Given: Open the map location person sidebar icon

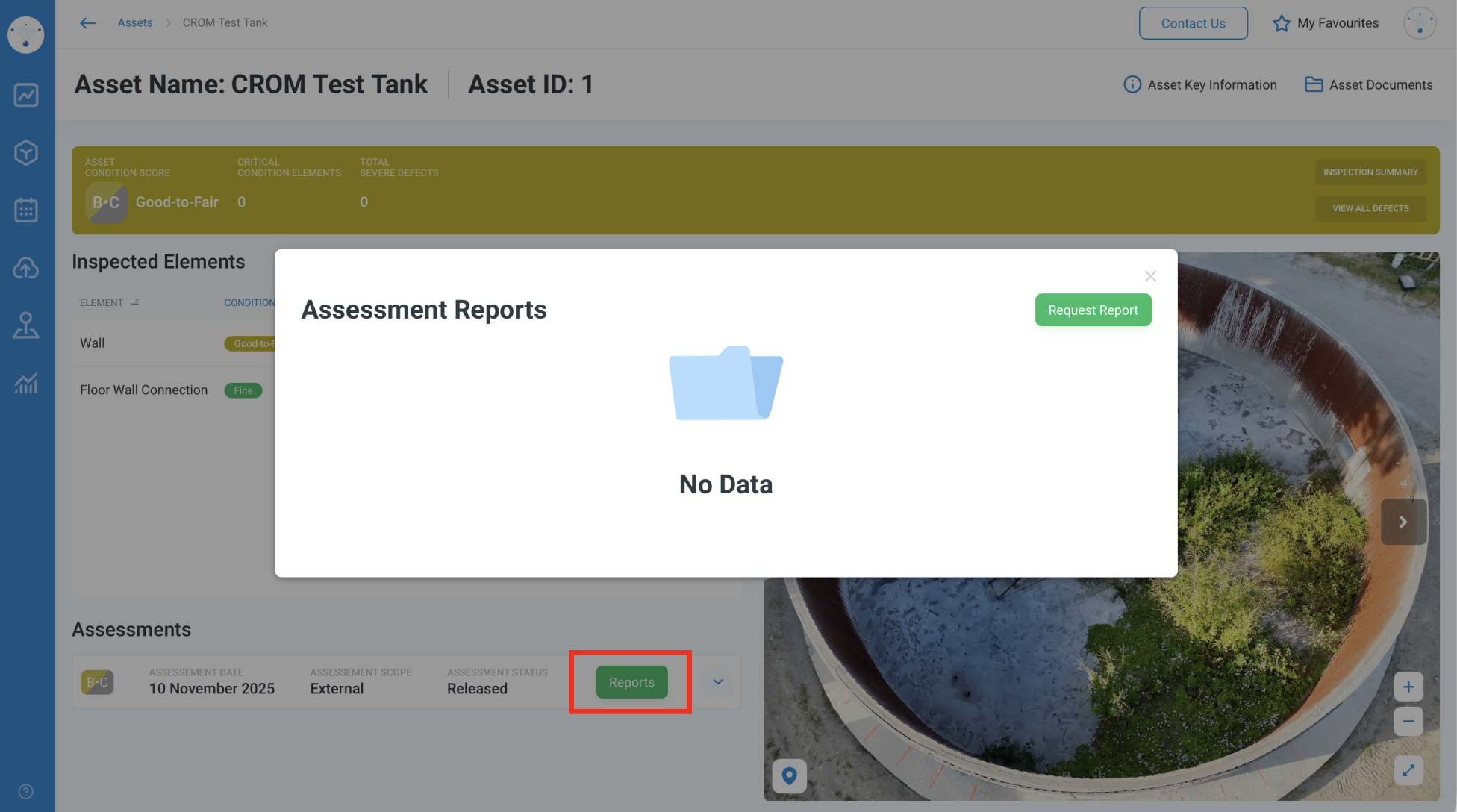Looking at the screenshot, I should pos(26,325).
